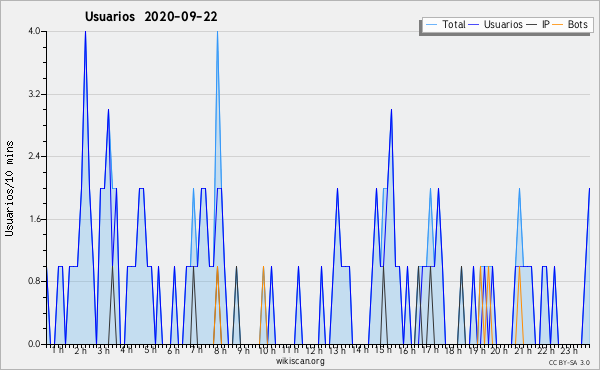Click the '10 h' x-axis label
The width and height of the screenshot is (600, 370).
[267, 350]
